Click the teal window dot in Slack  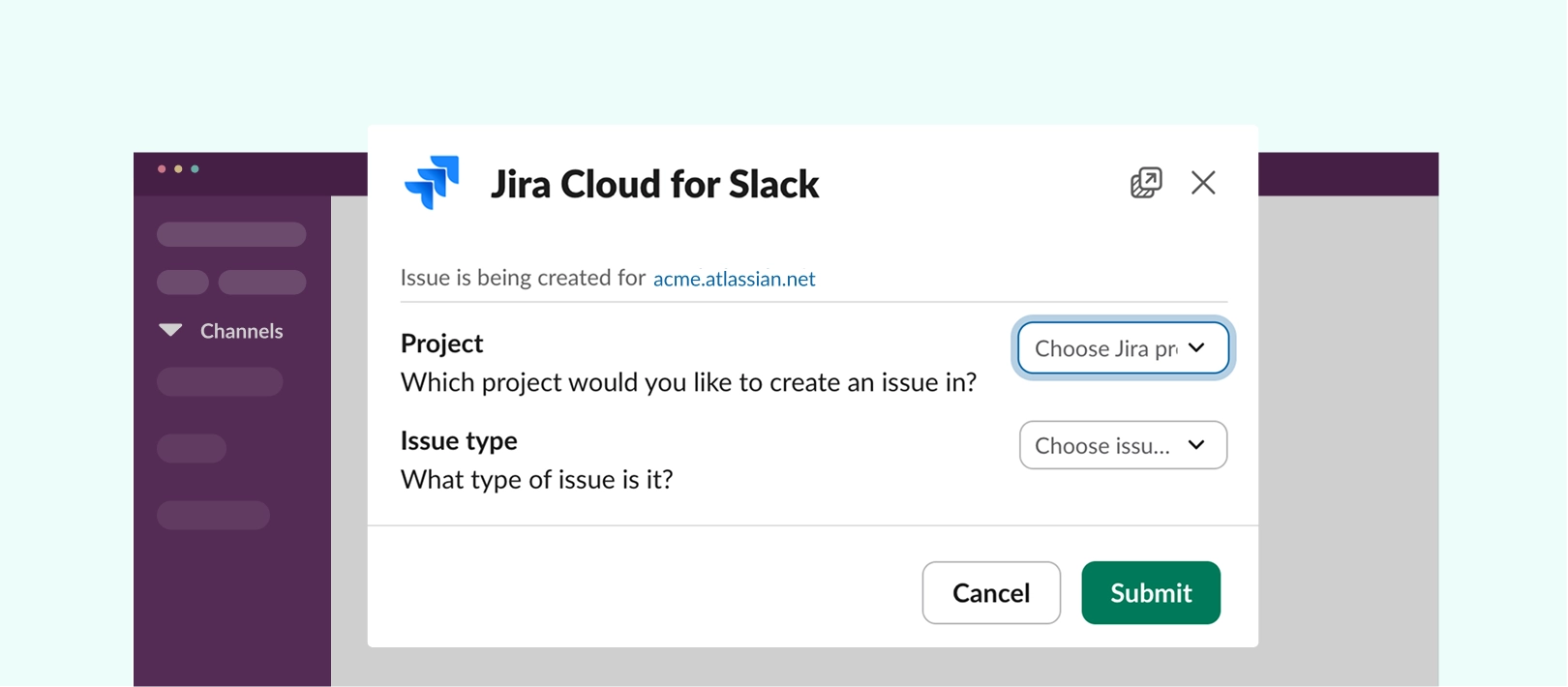(x=195, y=169)
